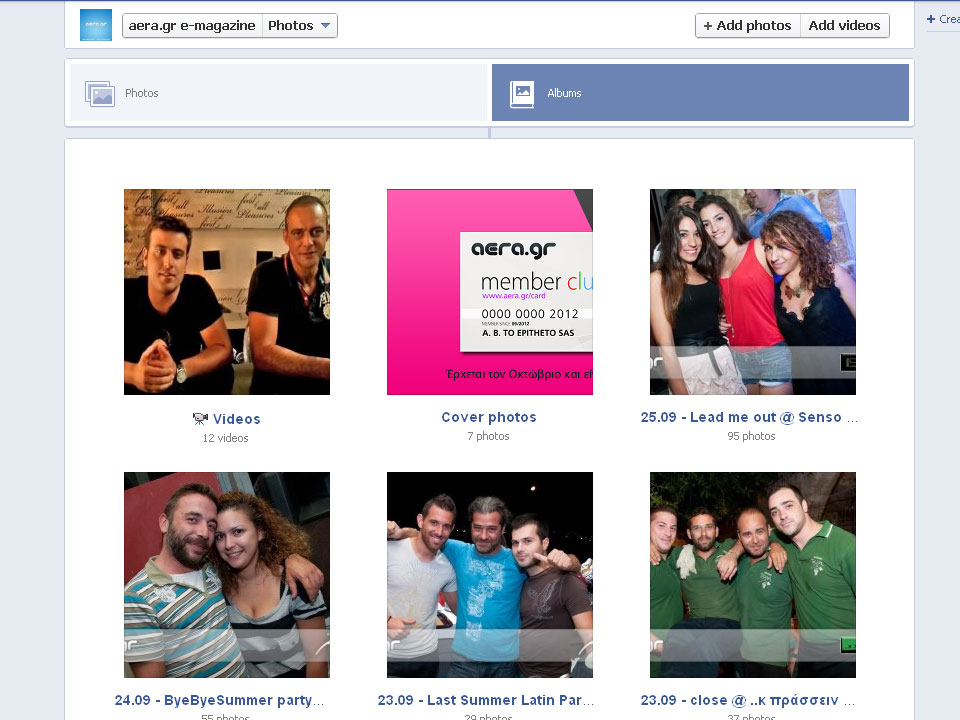The height and width of the screenshot is (720, 960).
Task: Click the Albums tab photo album icon
Action: (522, 92)
